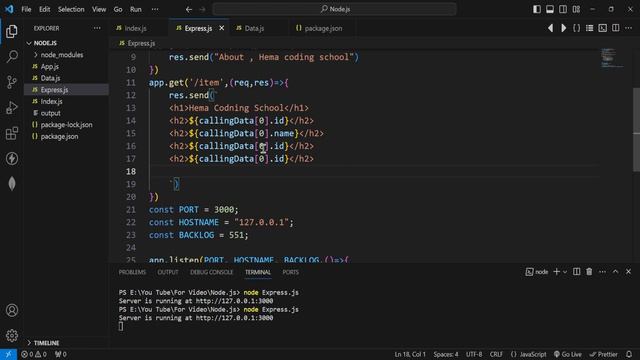Maximize the panel with the chevron up
Image resolution: width=640 pixels, height=360 pixels.
click(616, 272)
